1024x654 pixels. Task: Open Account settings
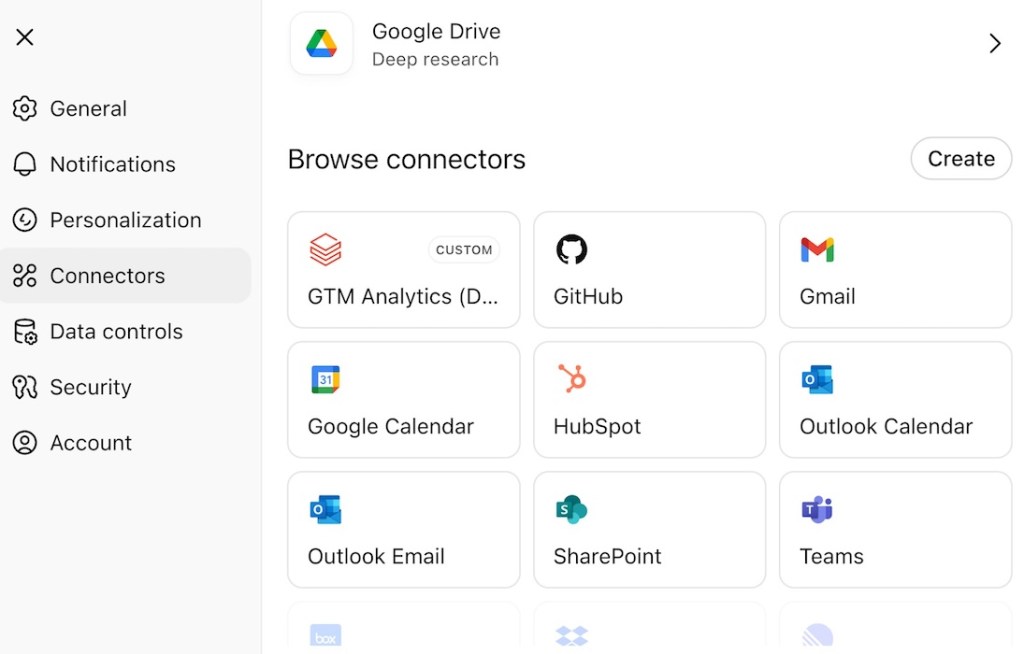coord(91,442)
